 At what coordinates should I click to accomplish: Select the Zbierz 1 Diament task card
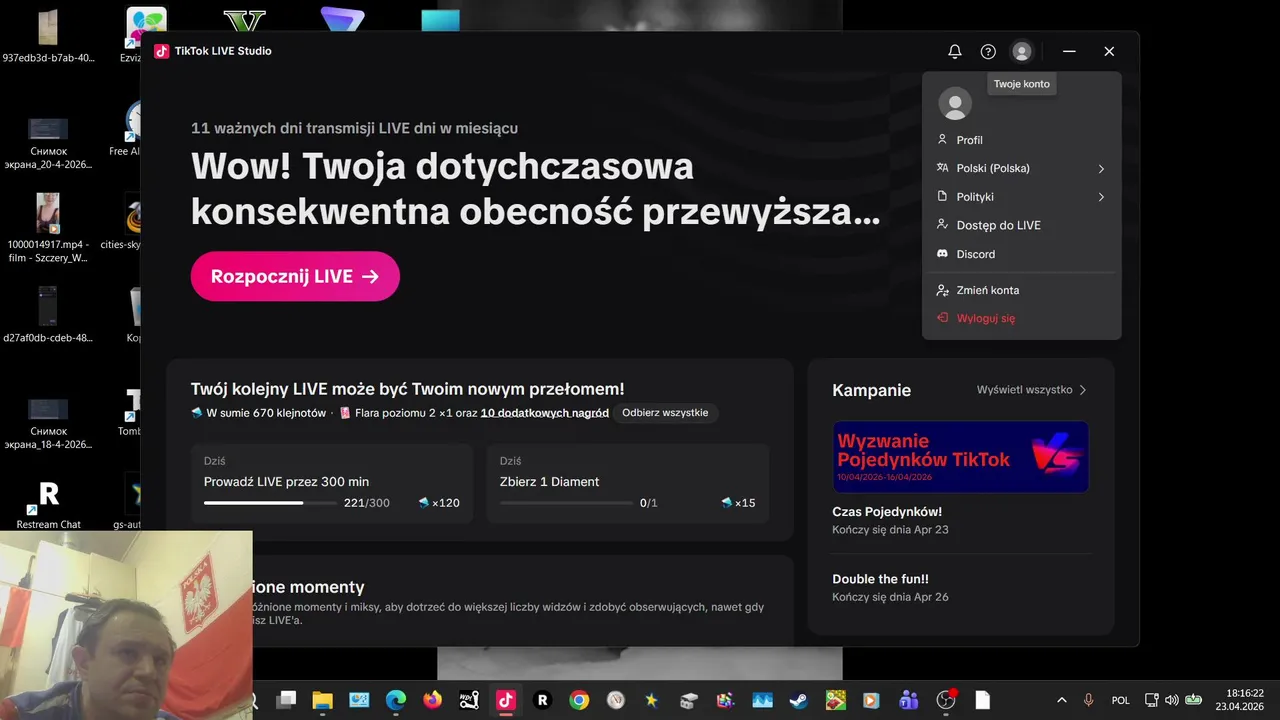click(x=628, y=483)
